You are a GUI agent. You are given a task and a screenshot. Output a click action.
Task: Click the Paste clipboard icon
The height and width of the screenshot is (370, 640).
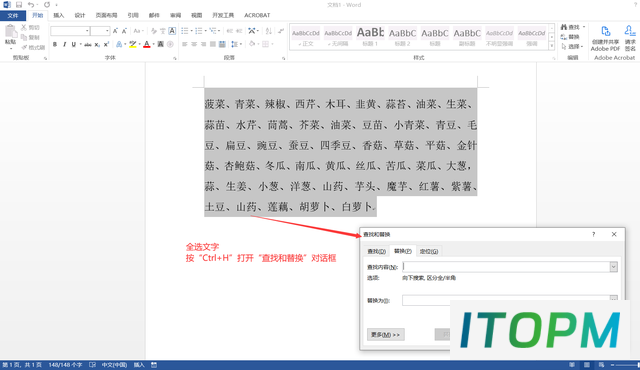(x=10, y=35)
